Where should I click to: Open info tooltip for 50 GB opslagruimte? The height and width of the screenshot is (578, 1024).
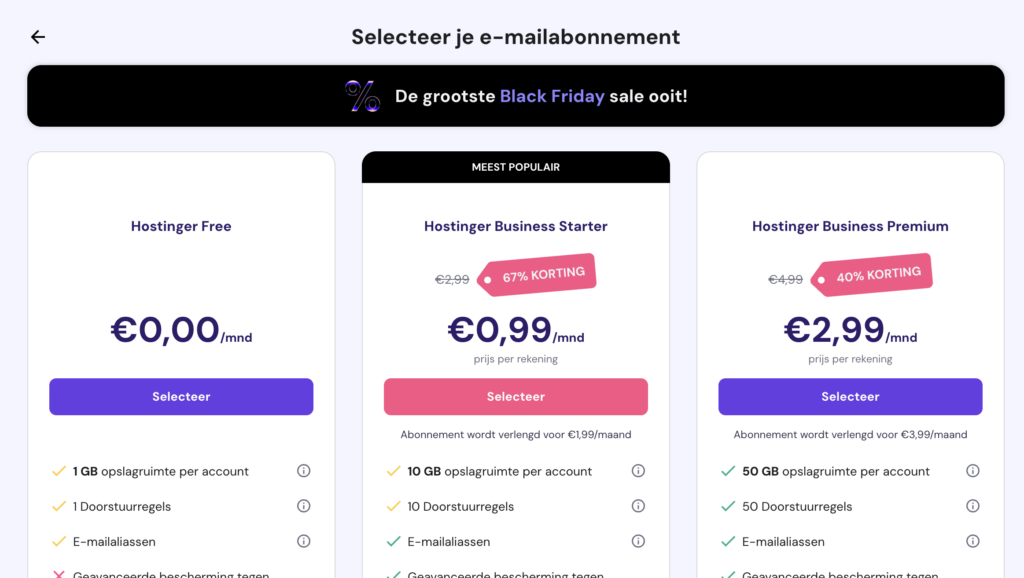click(972, 470)
